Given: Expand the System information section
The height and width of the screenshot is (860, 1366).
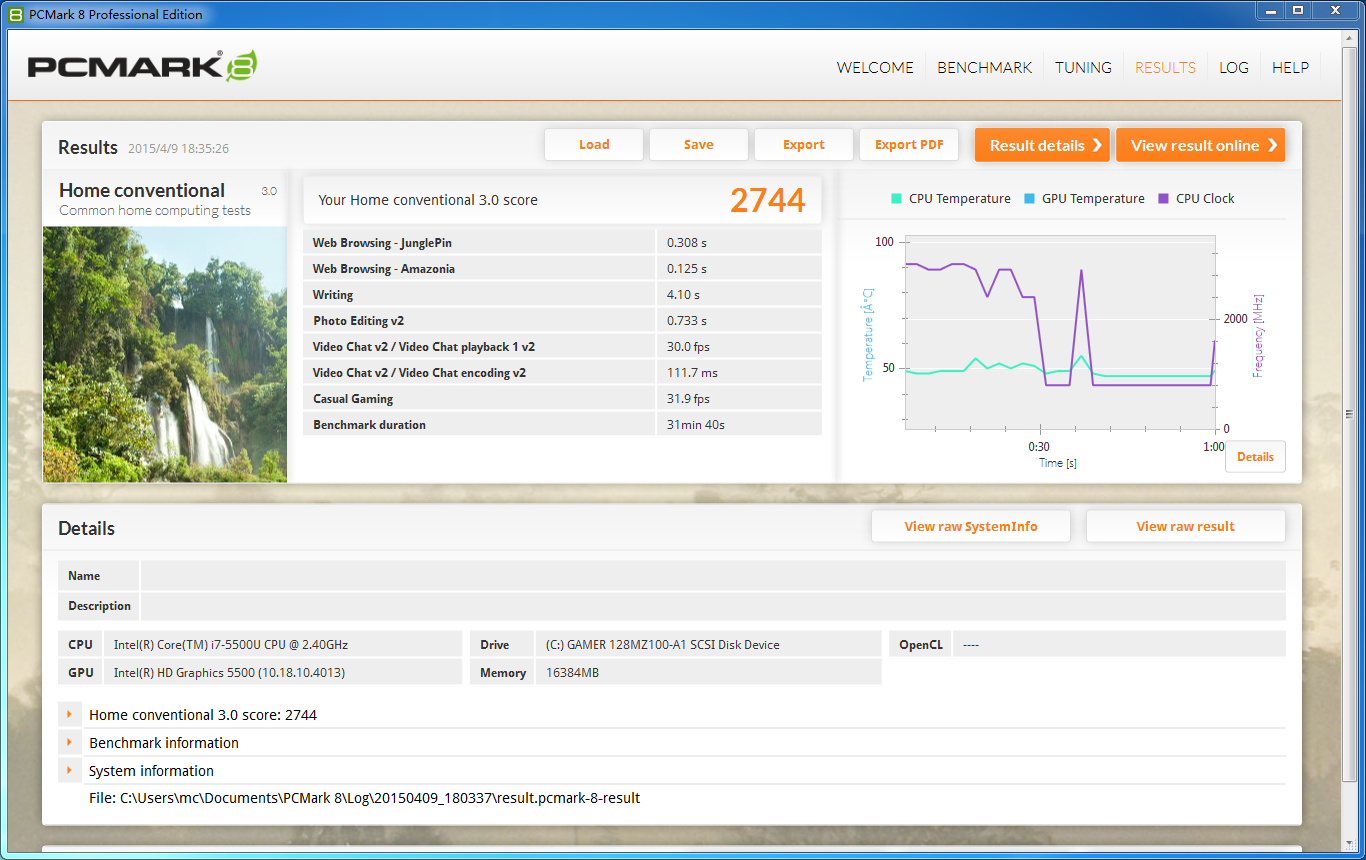Looking at the screenshot, I should (x=70, y=770).
